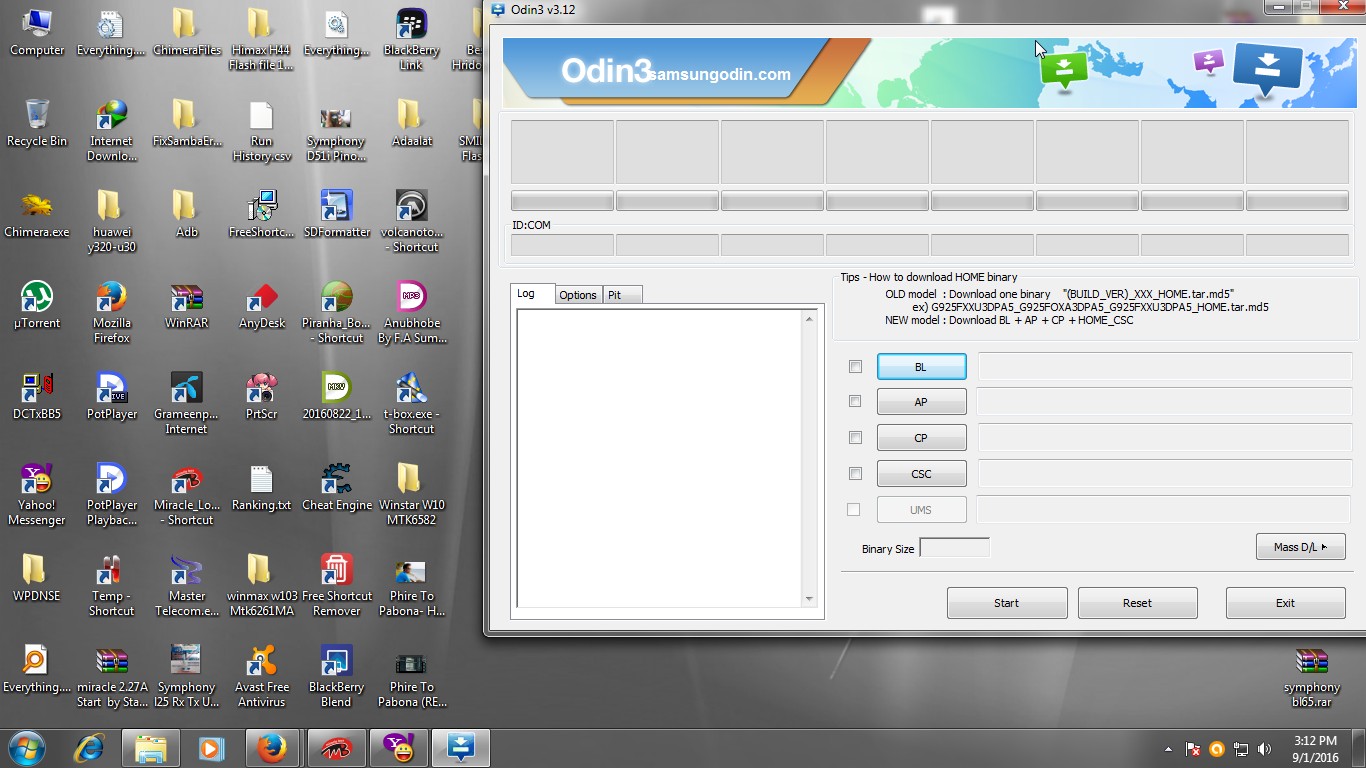Select the ChimeraFiles folder icon
The height and width of the screenshot is (768, 1366).
tap(187, 31)
